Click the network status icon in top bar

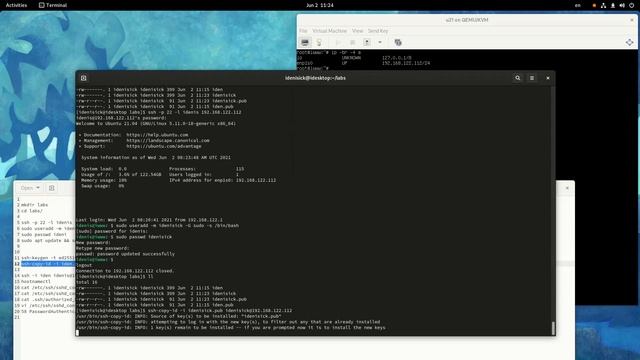(x=603, y=5)
